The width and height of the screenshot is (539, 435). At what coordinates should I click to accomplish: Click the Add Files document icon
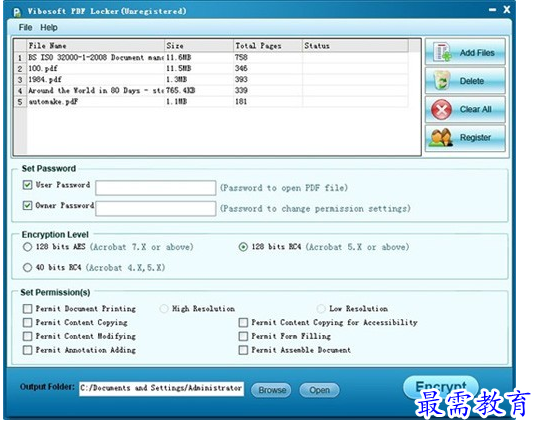[x=442, y=52]
